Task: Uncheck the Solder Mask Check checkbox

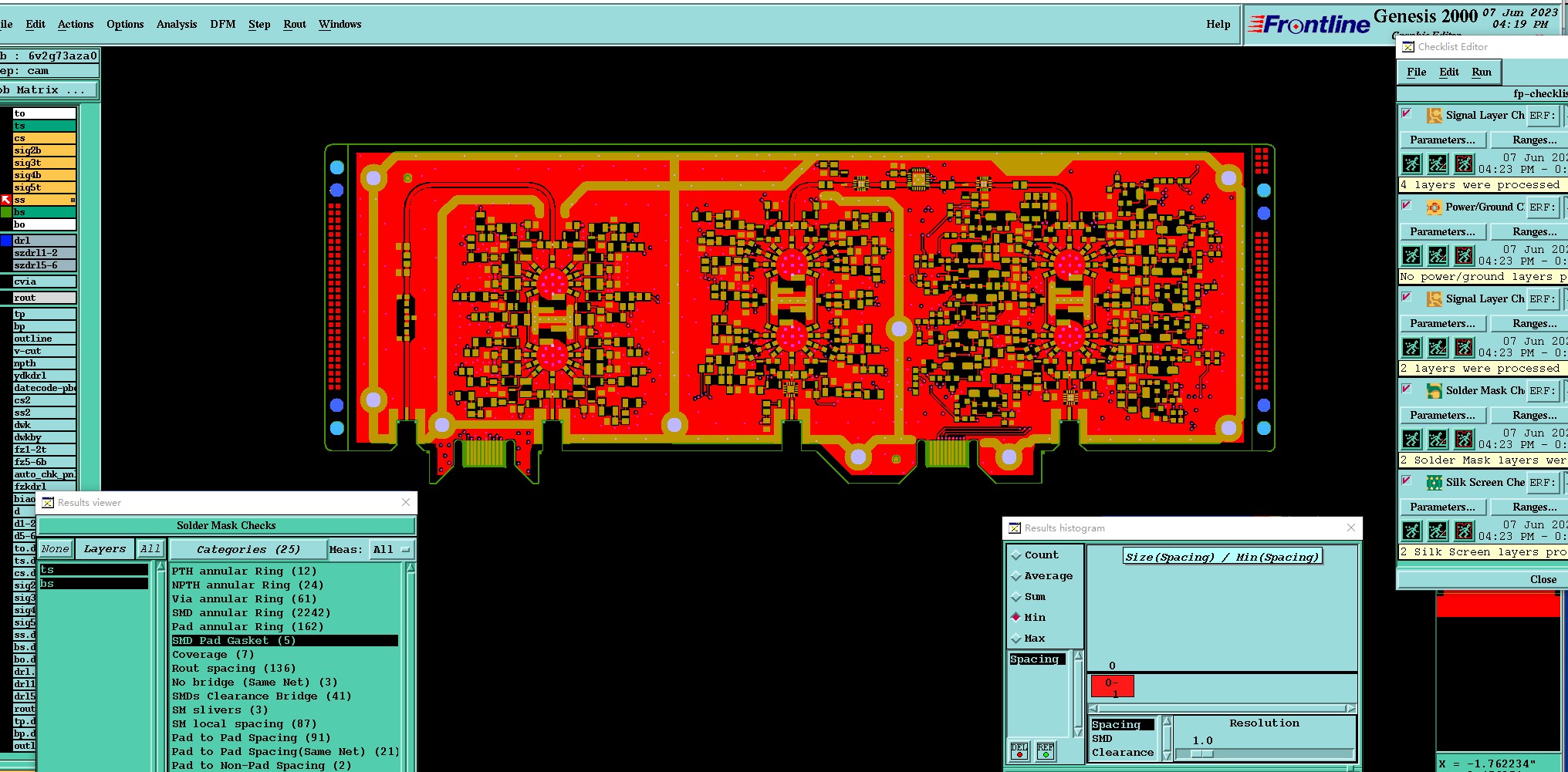Action: click(1407, 389)
